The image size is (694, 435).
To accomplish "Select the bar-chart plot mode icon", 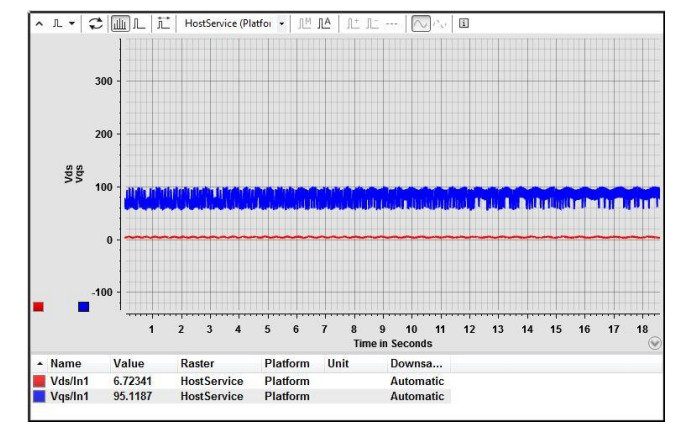I will click(x=120, y=23).
